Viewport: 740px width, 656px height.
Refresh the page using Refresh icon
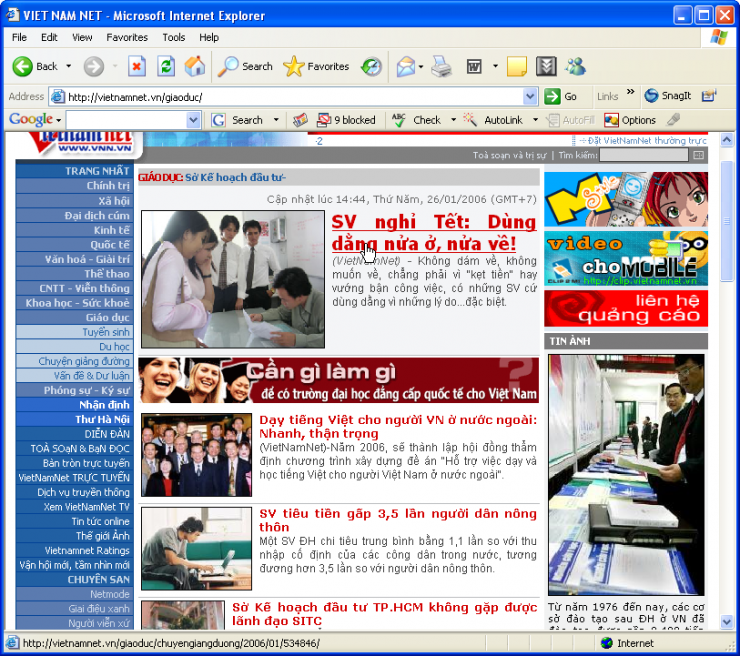[166, 66]
